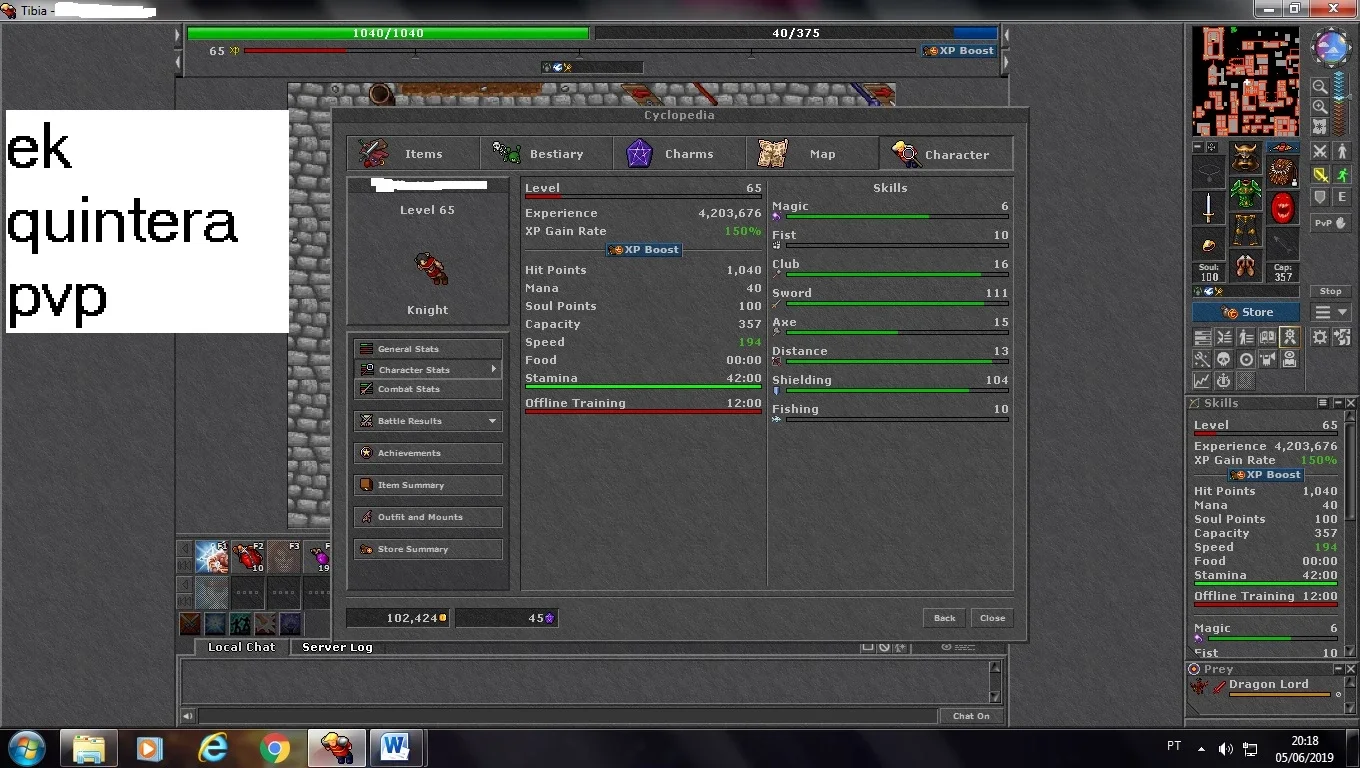Viewport: 1360px width, 768px height.
Task: Select the Character tab
Action: 946,154
